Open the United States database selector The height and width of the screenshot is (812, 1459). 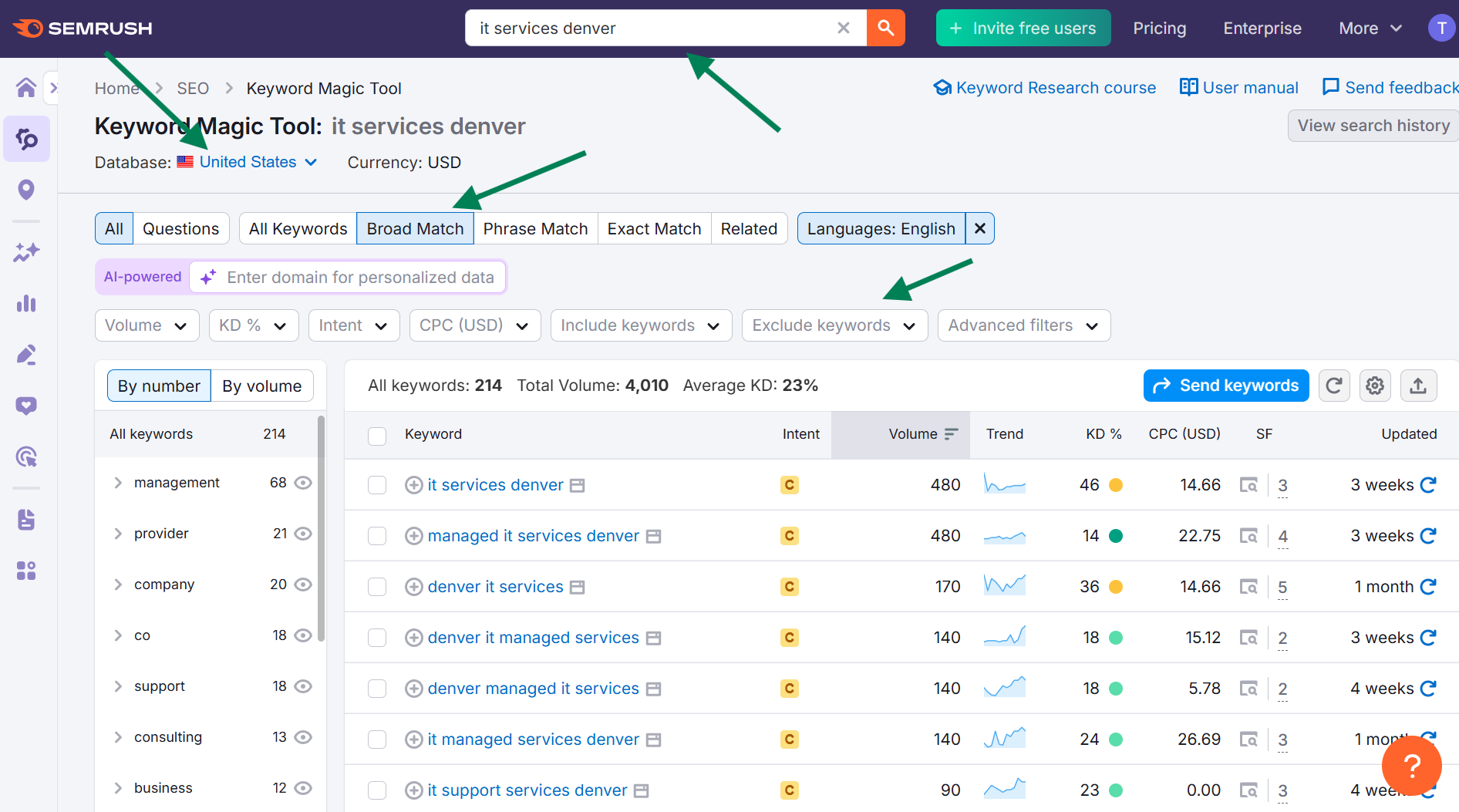point(248,162)
